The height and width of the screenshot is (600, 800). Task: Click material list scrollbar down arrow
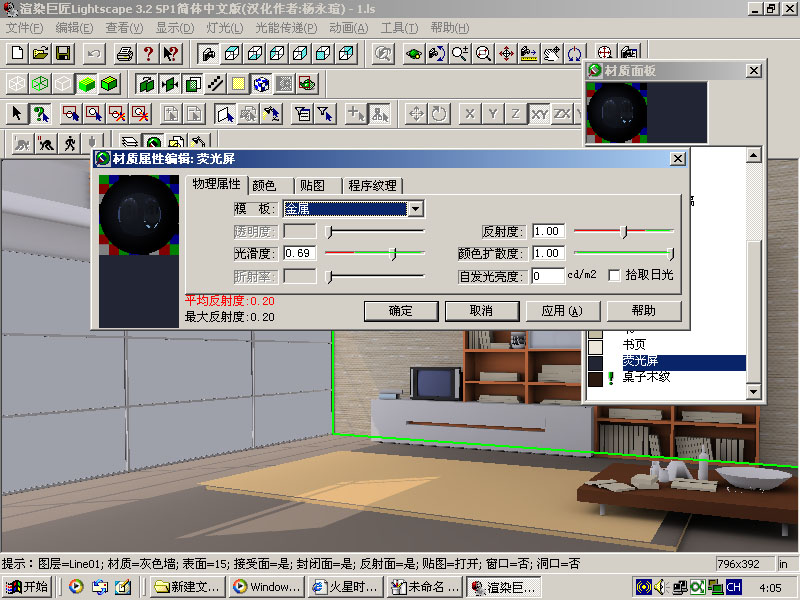point(754,392)
